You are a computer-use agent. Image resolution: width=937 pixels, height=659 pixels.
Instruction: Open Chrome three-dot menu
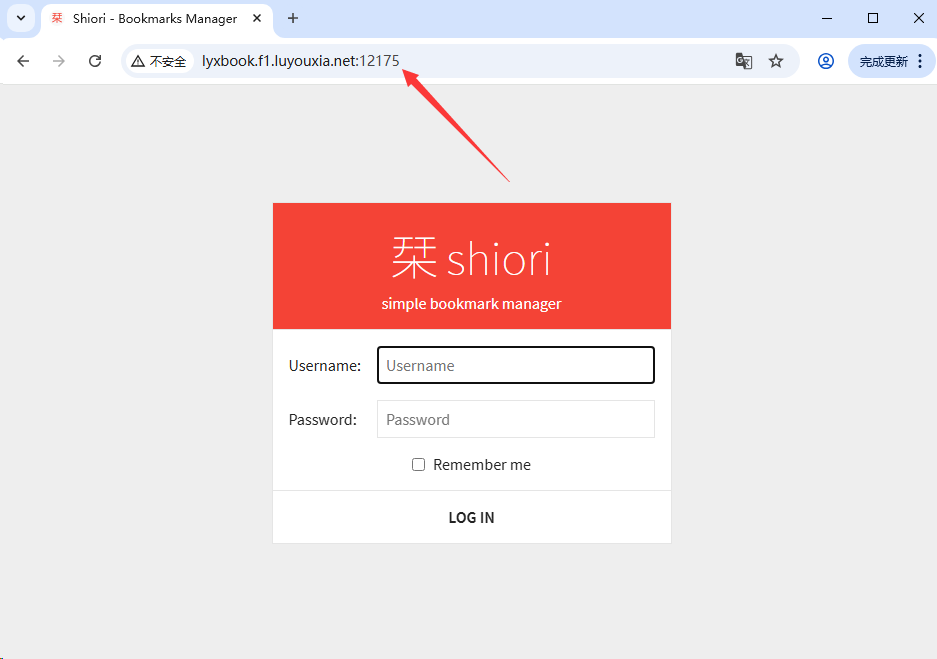coord(920,61)
